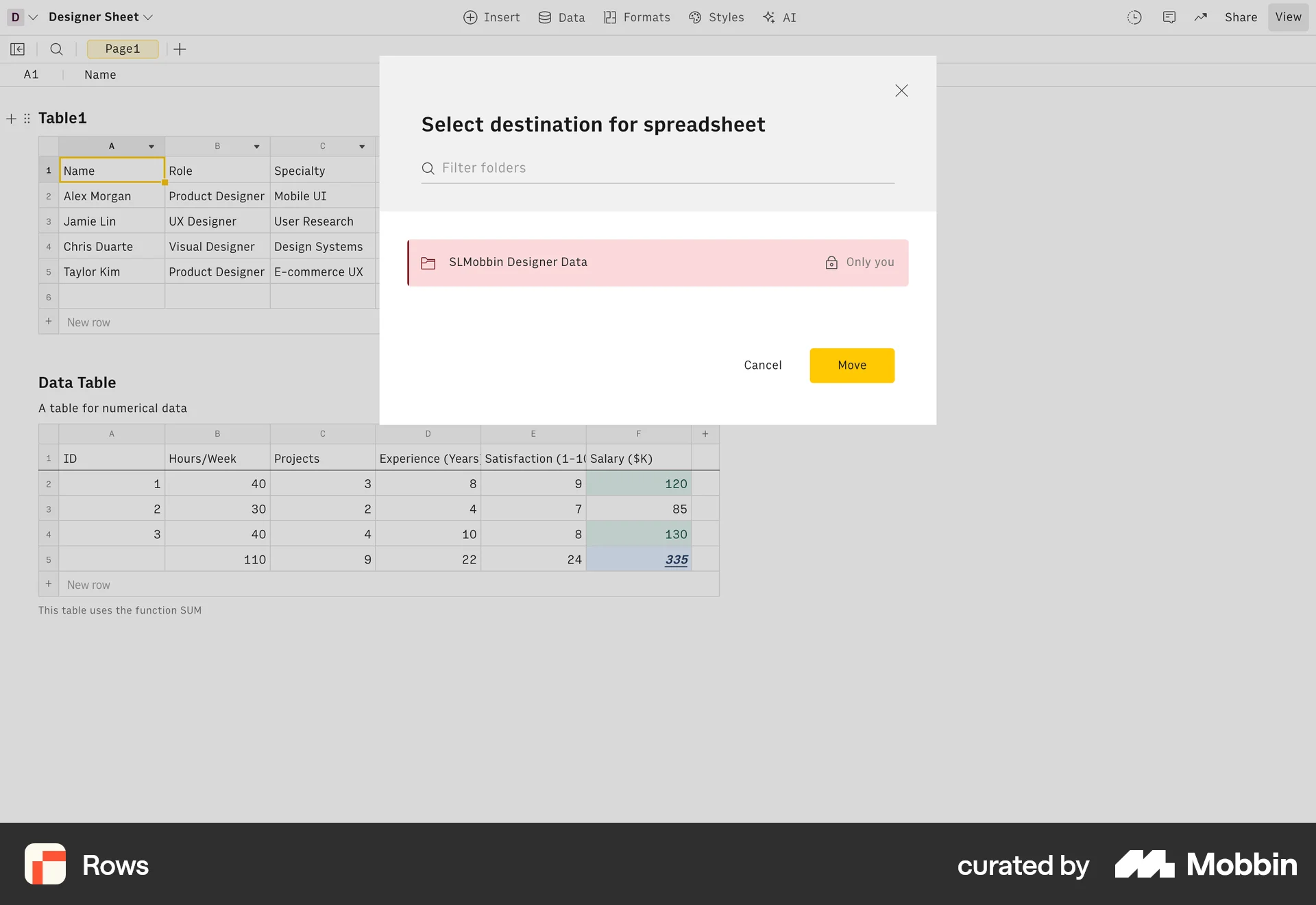The height and width of the screenshot is (905, 1316).
Task: Collapse the left sidebar panel
Action: (x=17, y=49)
